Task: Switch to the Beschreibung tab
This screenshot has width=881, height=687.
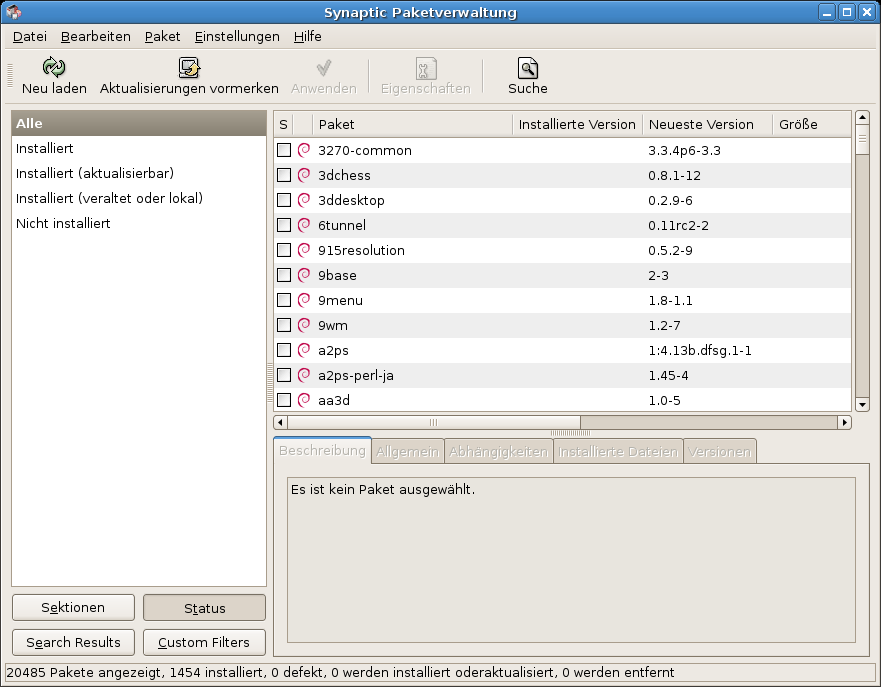Action: pos(322,451)
